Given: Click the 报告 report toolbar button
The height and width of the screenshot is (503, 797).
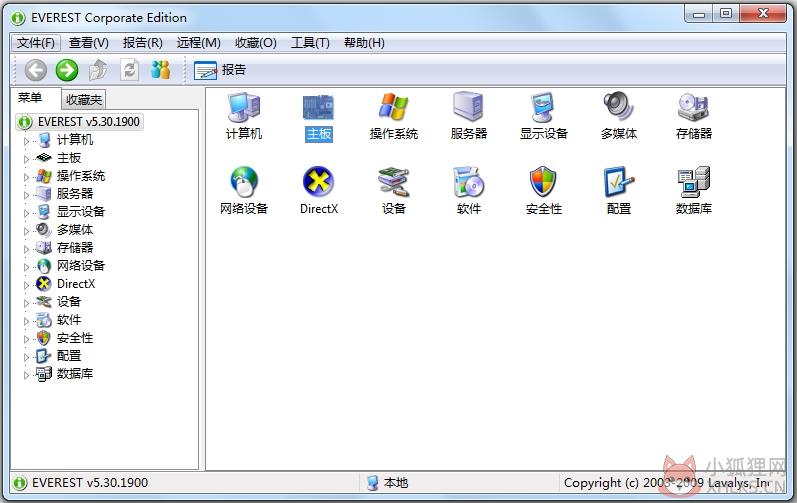Looking at the screenshot, I should tap(220, 70).
